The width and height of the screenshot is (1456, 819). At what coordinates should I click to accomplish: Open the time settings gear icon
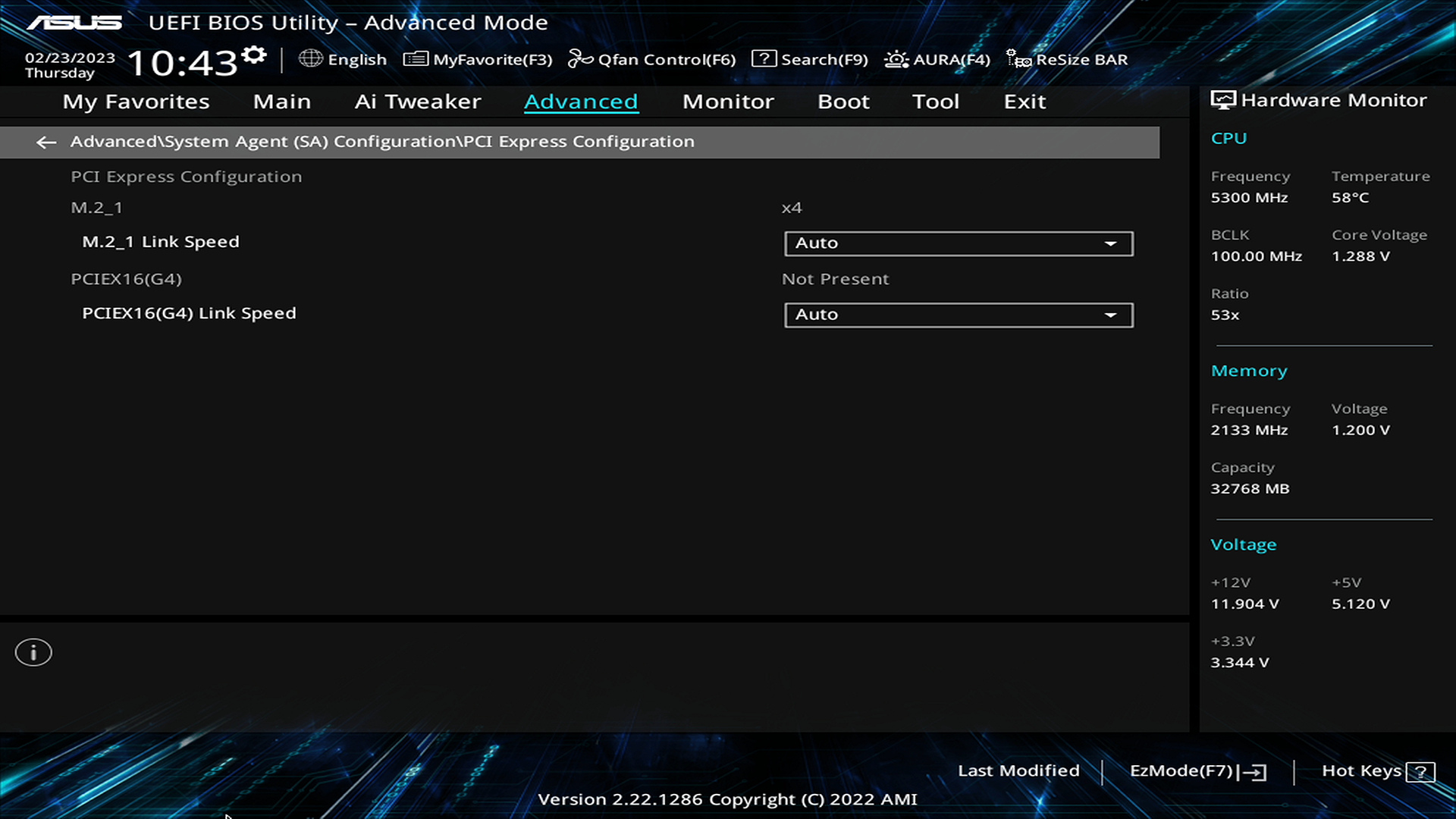pyautogui.click(x=255, y=55)
